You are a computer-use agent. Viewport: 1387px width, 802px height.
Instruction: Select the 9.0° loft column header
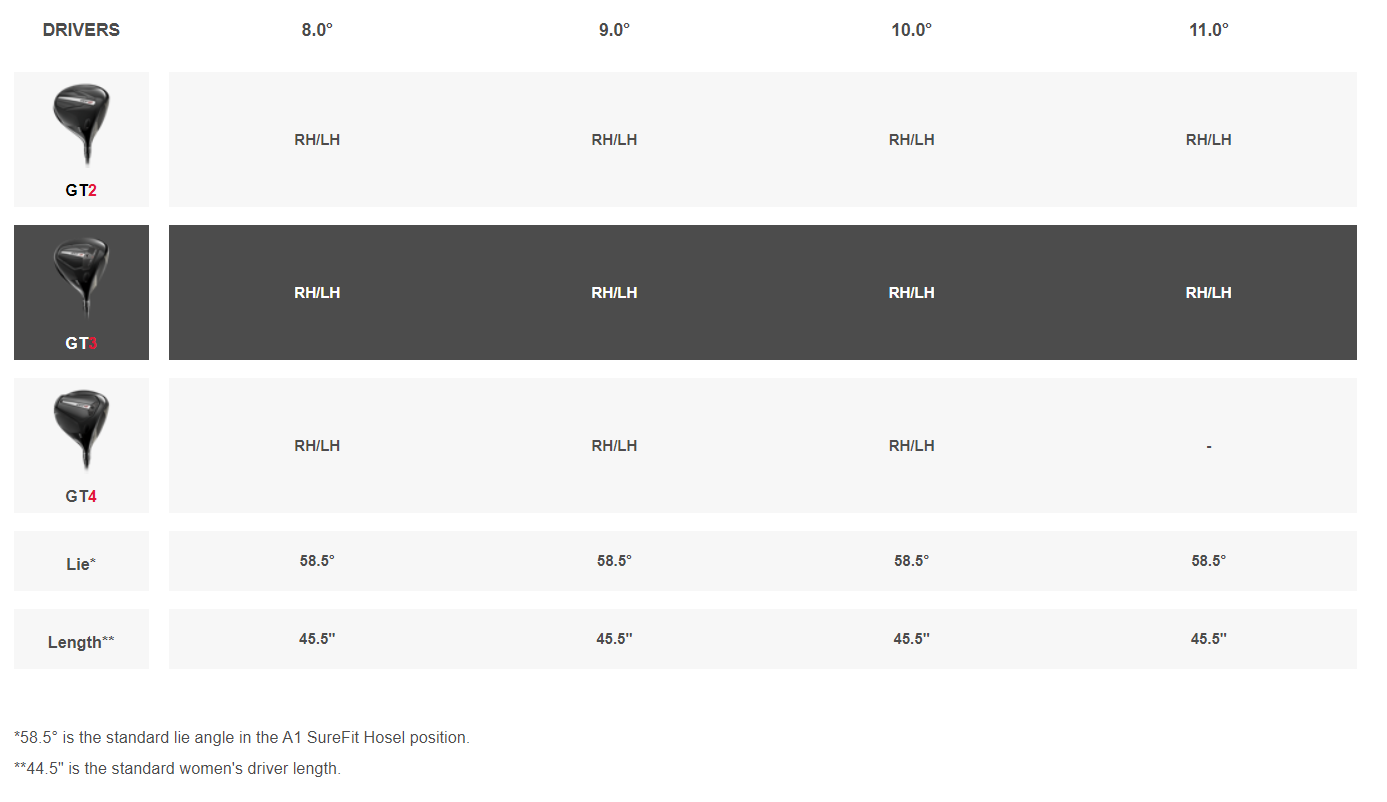pyautogui.click(x=614, y=30)
